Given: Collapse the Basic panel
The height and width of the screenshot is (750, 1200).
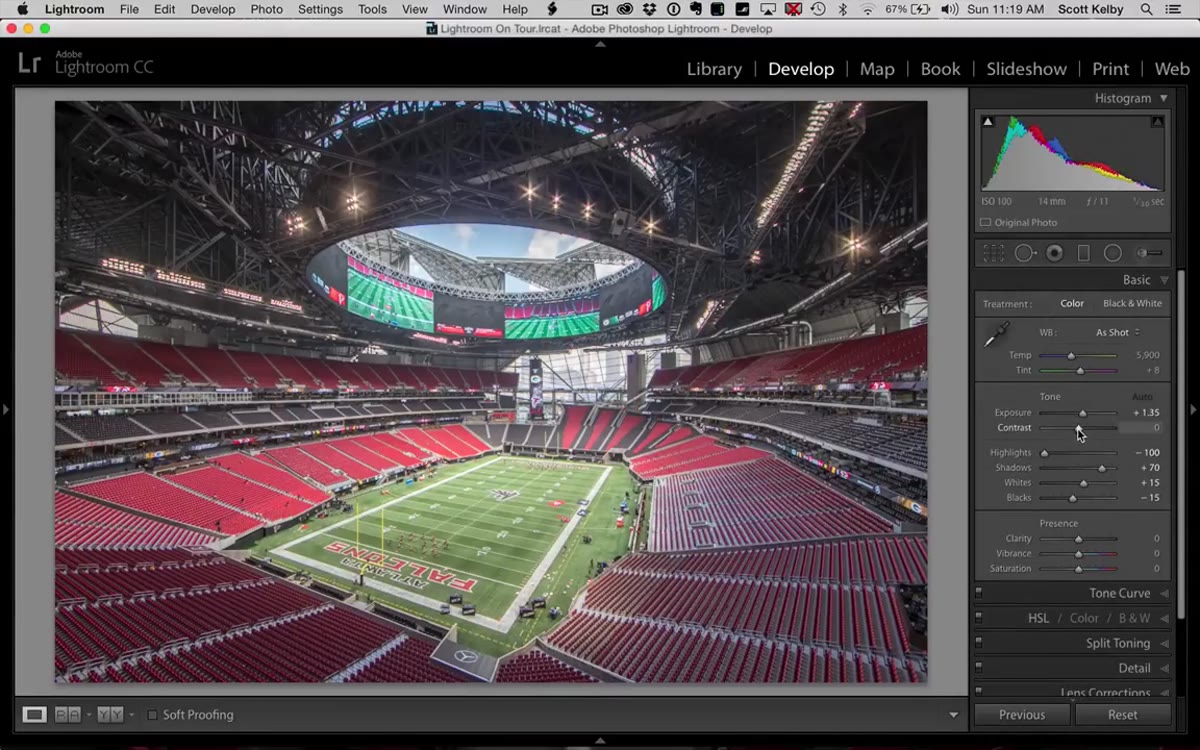Looking at the screenshot, I should point(1163,280).
